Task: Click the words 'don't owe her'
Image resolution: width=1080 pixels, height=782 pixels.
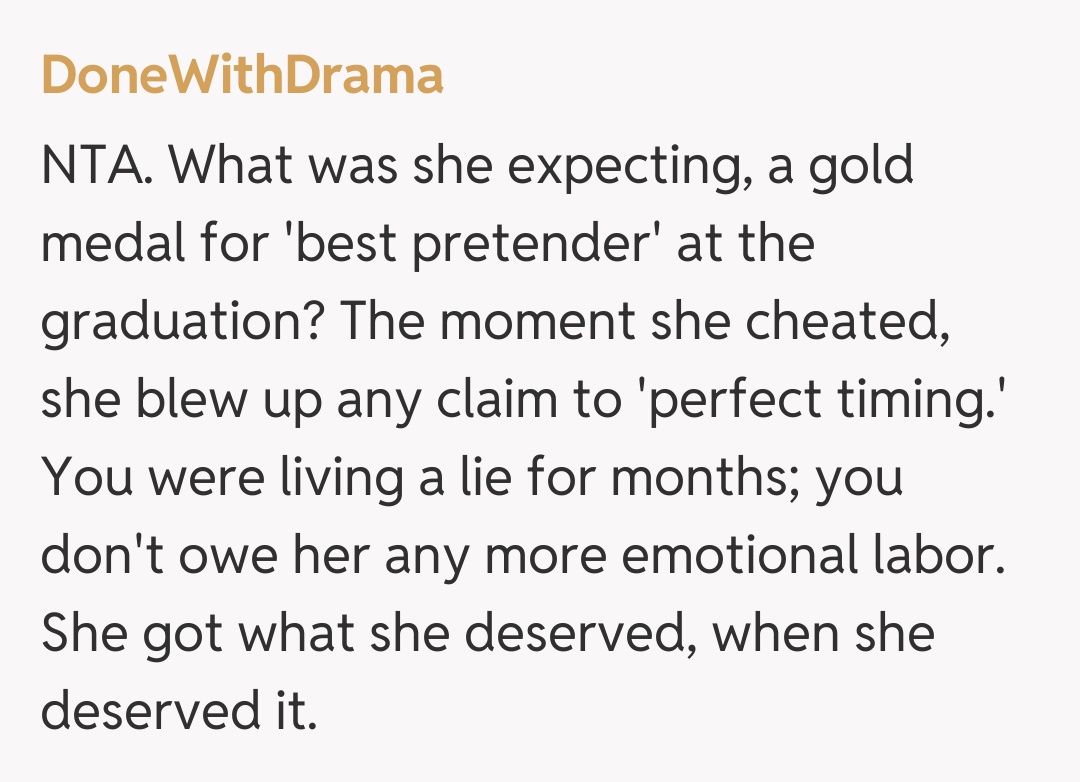Action: click(205, 556)
